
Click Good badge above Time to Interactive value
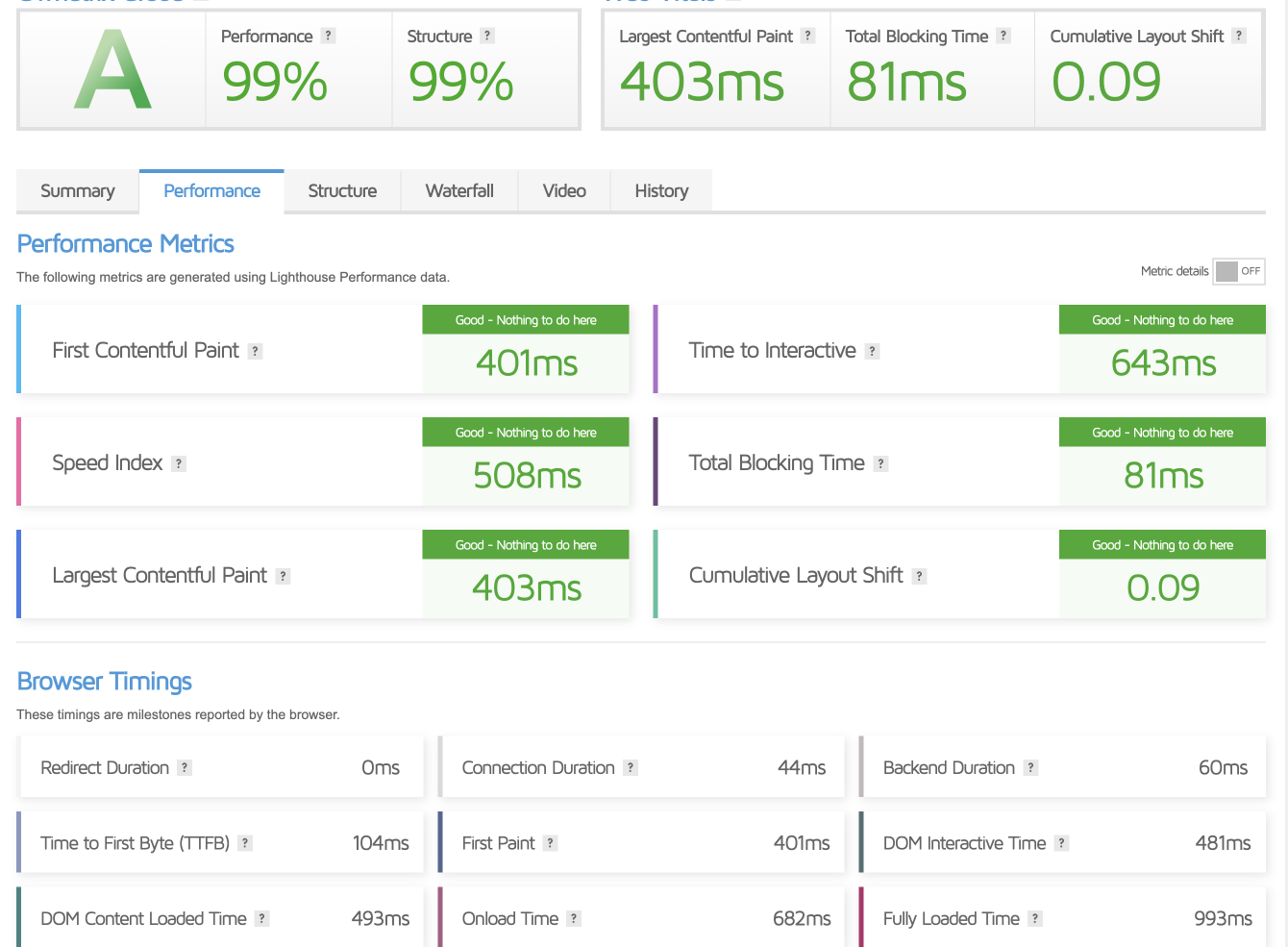pyautogui.click(x=1162, y=320)
